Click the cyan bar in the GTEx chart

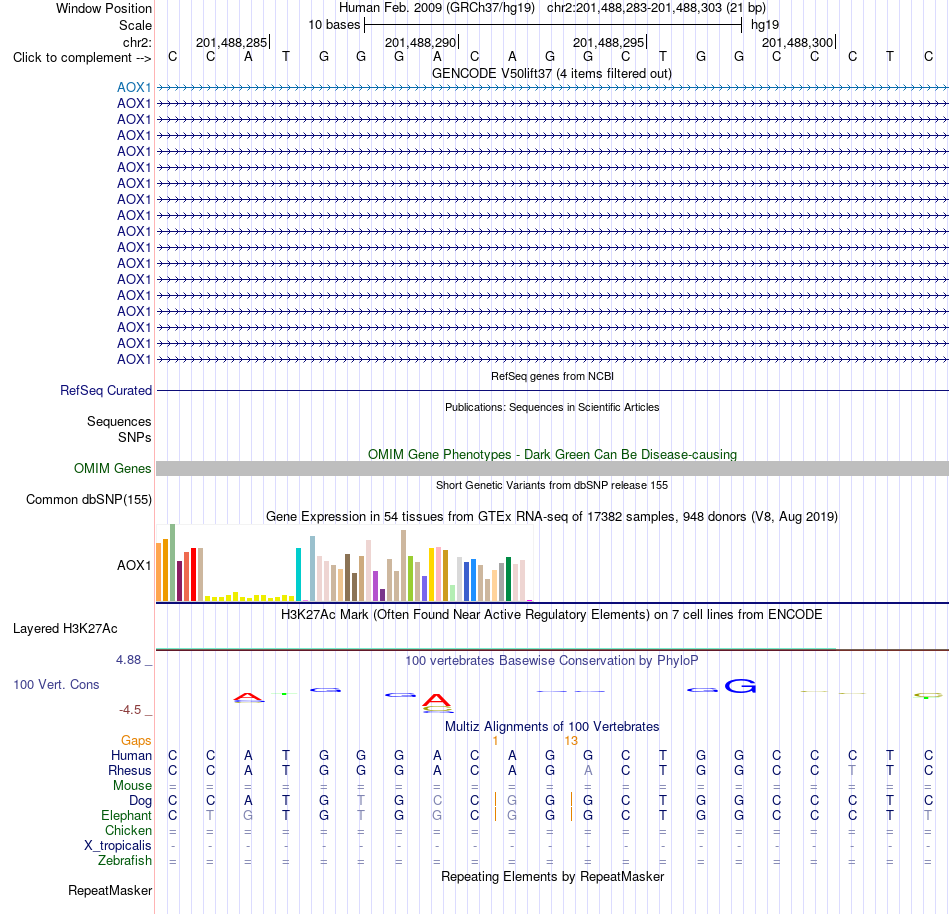[x=299, y=574]
